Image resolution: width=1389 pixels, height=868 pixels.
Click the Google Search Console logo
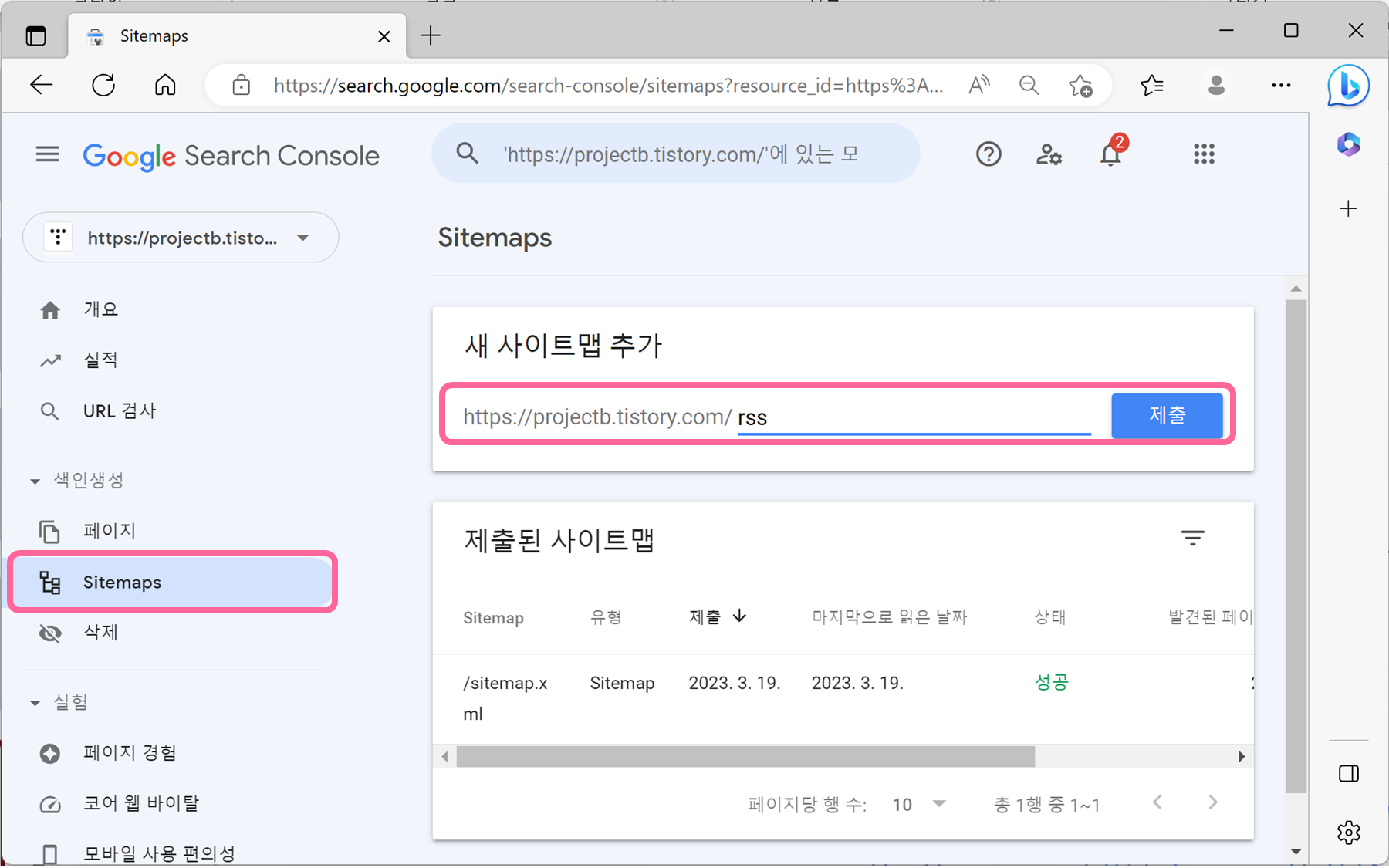(x=231, y=156)
